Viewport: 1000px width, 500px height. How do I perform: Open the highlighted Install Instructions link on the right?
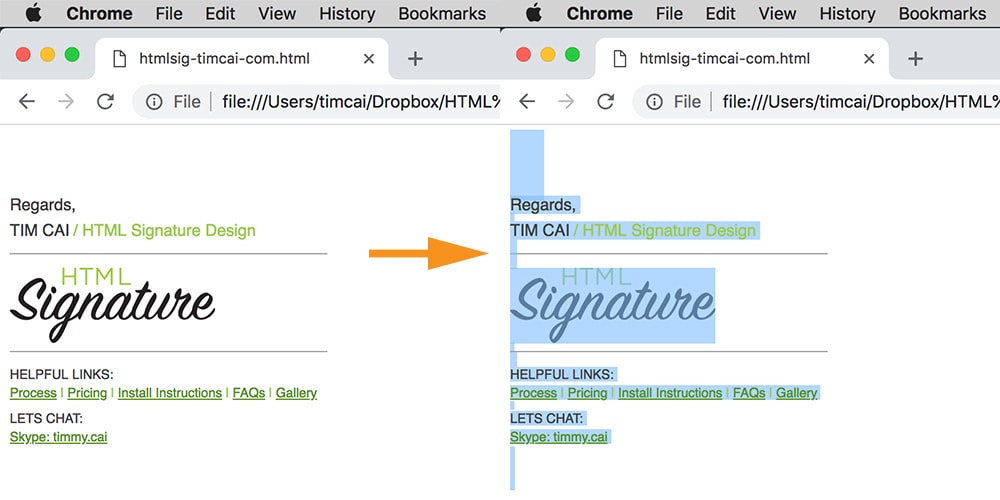point(669,393)
